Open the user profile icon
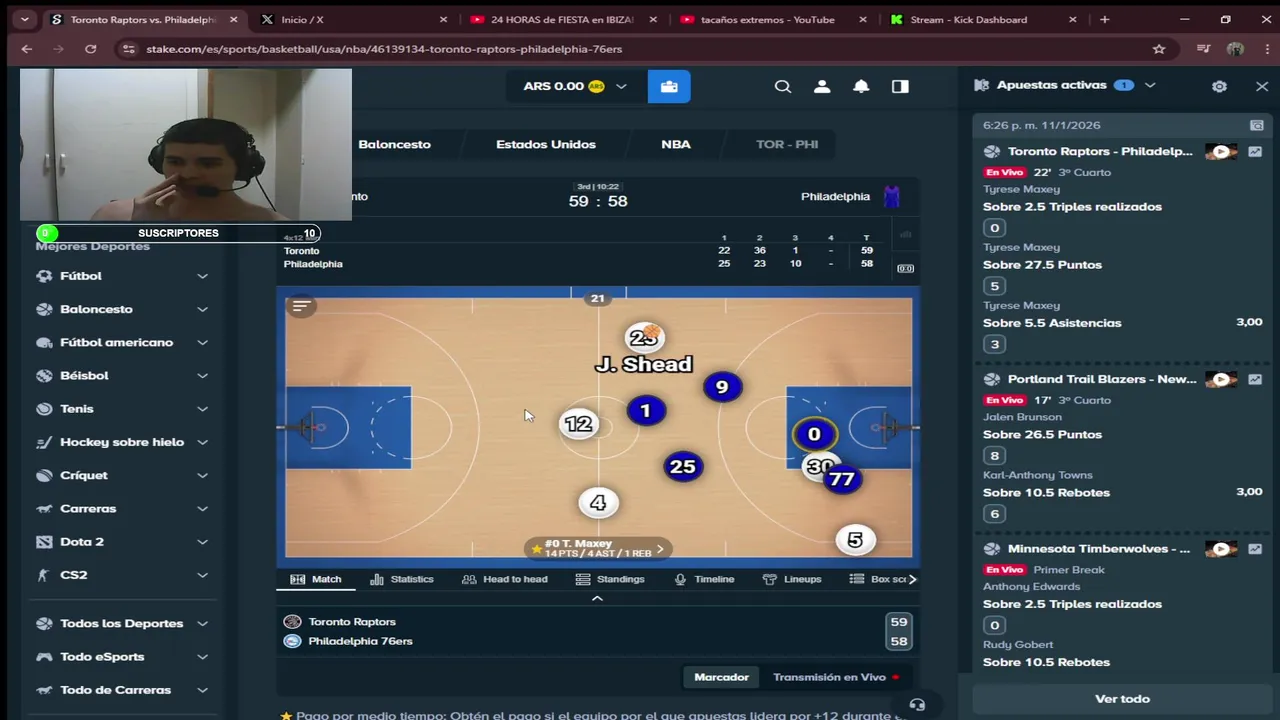Screen dimensions: 1280x720 pyautogui.click(x=822, y=86)
